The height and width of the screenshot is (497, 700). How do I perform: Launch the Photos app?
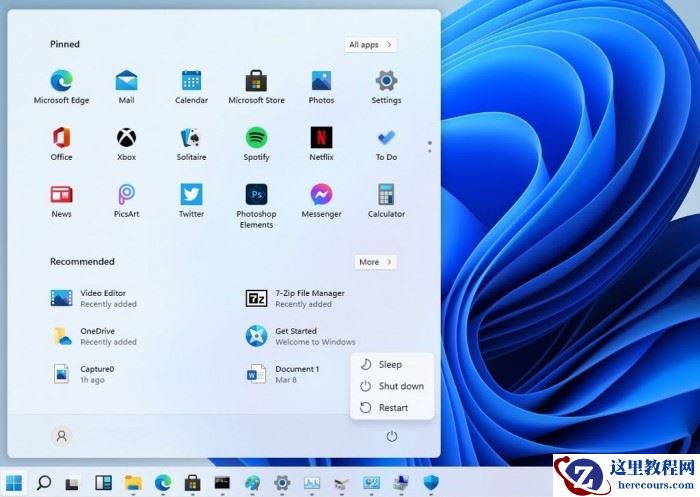coord(321,87)
